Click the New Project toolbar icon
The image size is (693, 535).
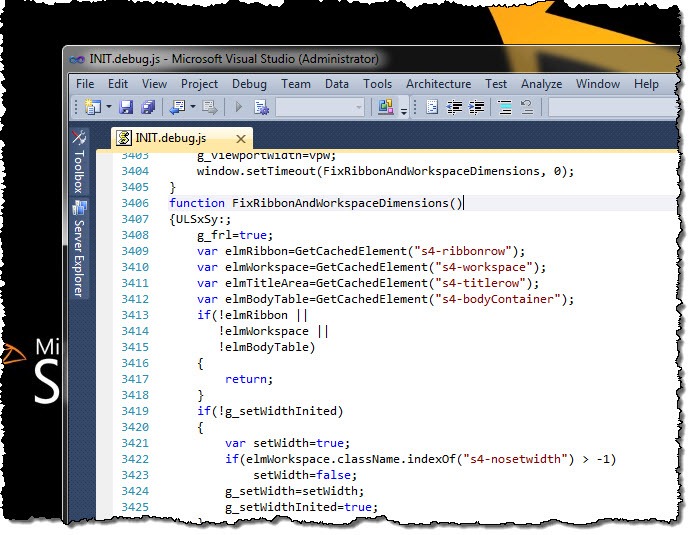pyautogui.click(x=93, y=107)
